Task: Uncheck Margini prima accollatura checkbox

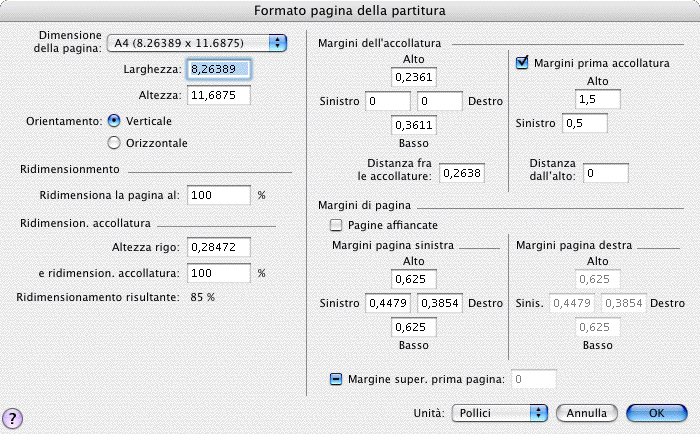Action: pyautogui.click(x=521, y=63)
